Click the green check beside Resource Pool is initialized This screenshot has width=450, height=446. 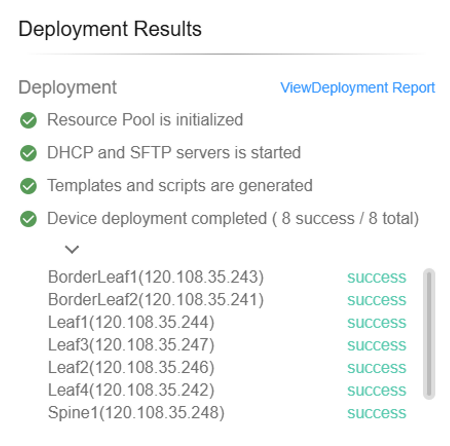[28, 120]
